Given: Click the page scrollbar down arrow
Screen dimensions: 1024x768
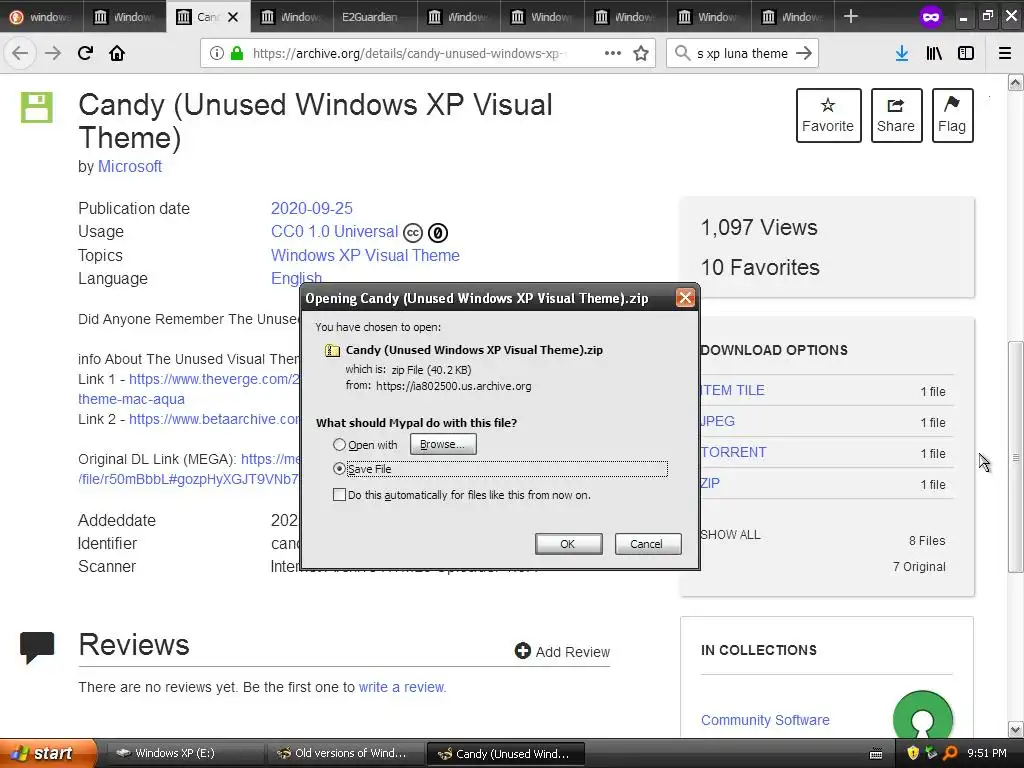Looking at the screenshot, I should pos(1016,729).
